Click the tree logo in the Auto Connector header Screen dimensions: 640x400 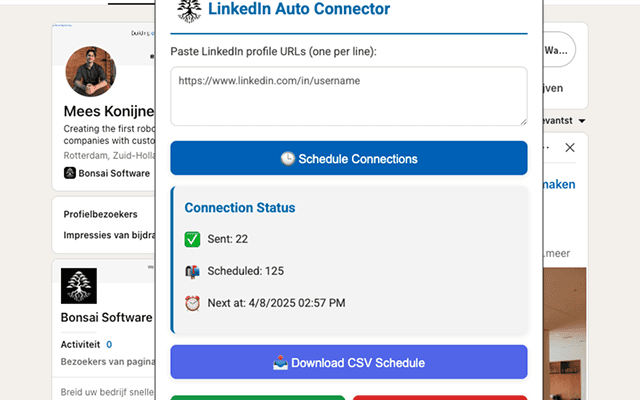pyautogui.click(x=189, y=11)
